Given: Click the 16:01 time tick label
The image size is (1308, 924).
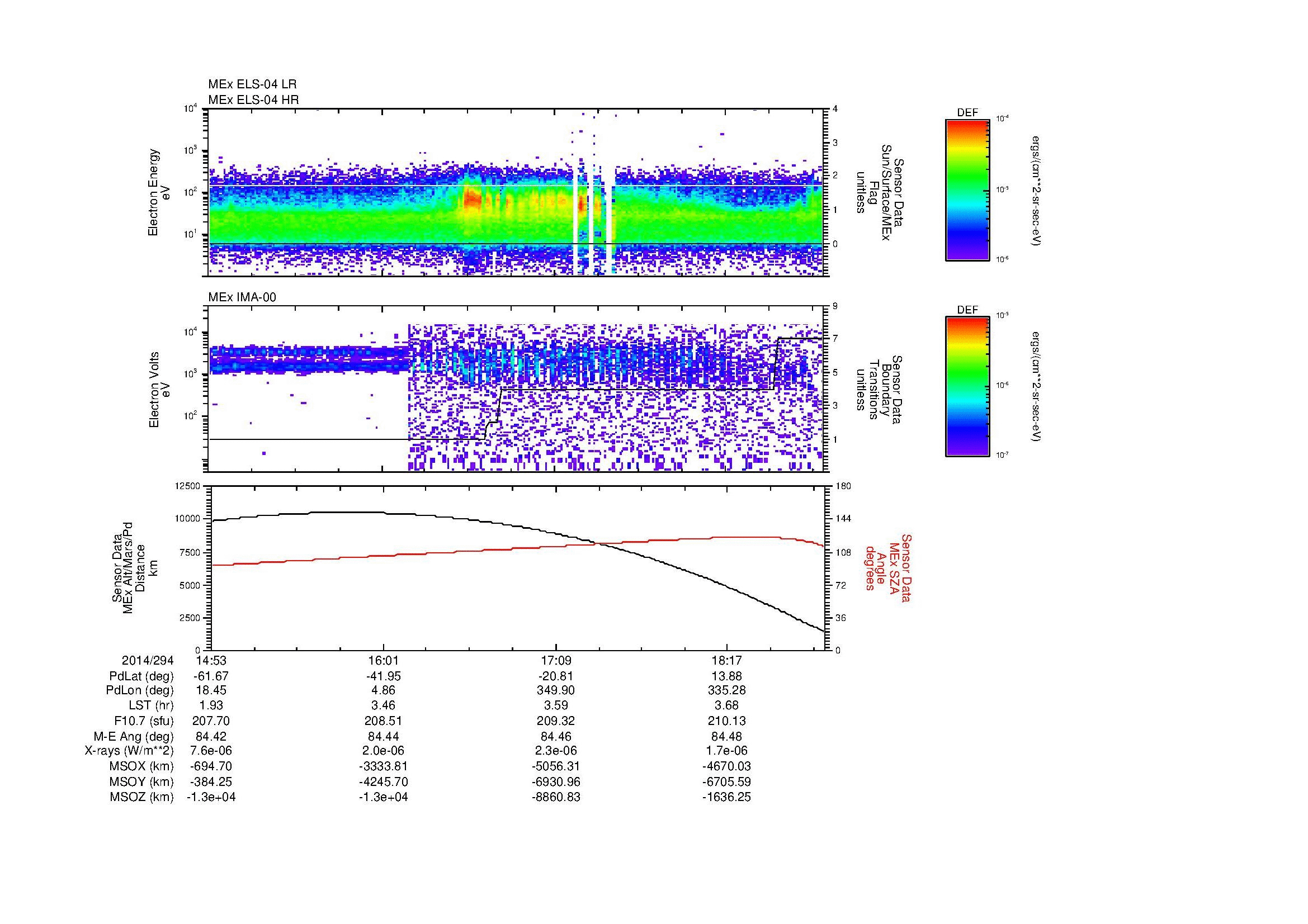Looking at the screenshot, I should [x=384, y=660].
